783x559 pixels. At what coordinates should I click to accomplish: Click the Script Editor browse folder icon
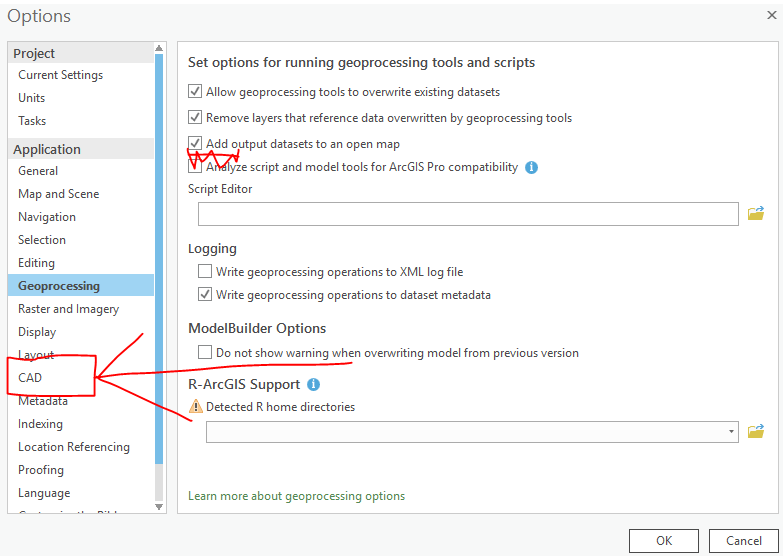(x=756, y=213)
